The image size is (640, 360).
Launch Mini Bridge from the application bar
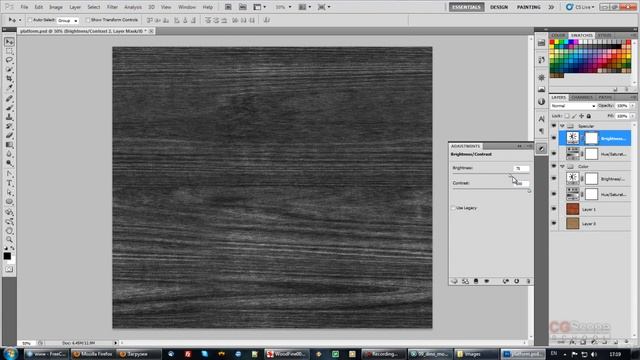(x=242, y=7)
